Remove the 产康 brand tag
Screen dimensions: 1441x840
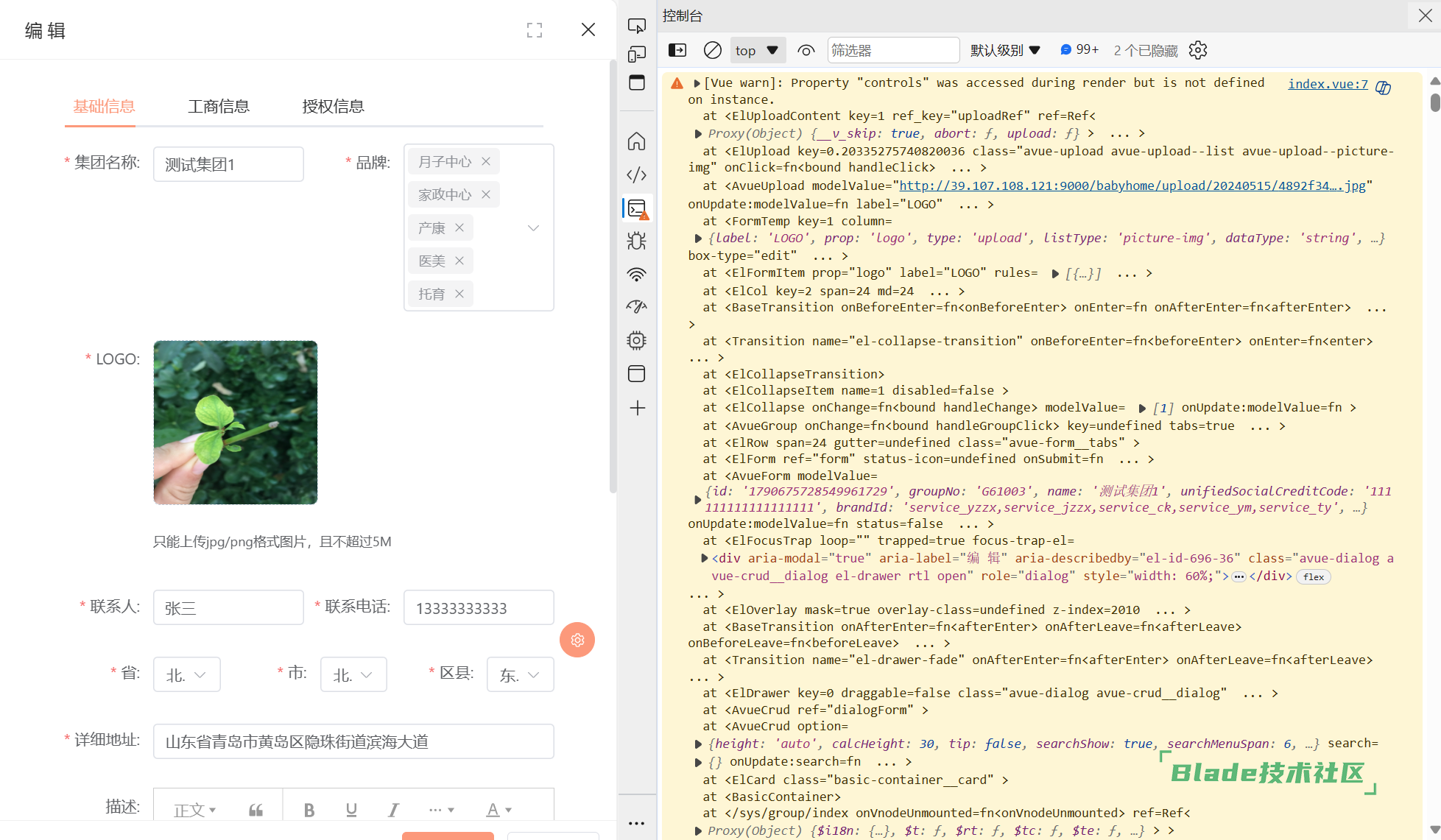pyautogui.click(x=459, y=227)
